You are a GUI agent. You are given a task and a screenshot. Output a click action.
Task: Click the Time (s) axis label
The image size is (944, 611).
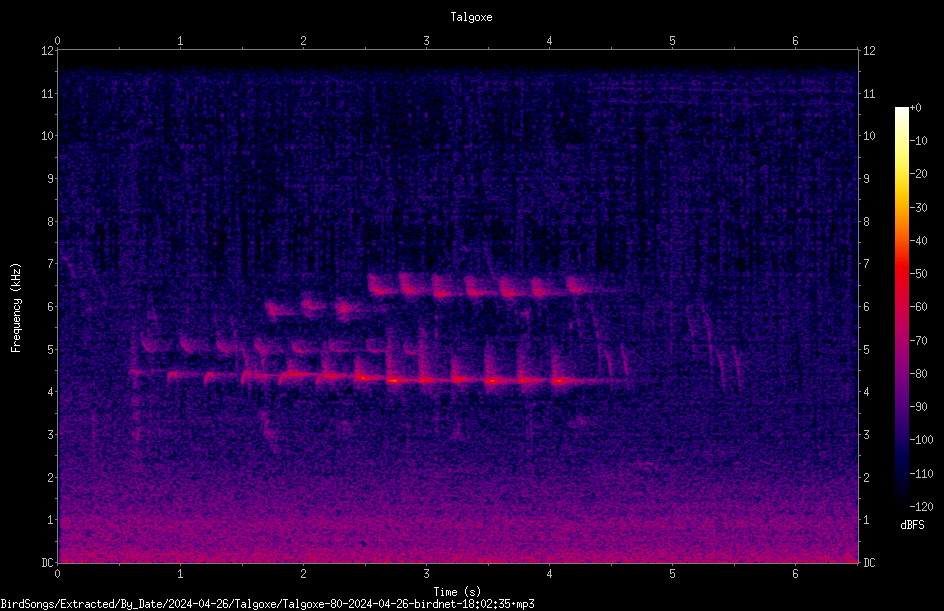(x=457, y=592)
